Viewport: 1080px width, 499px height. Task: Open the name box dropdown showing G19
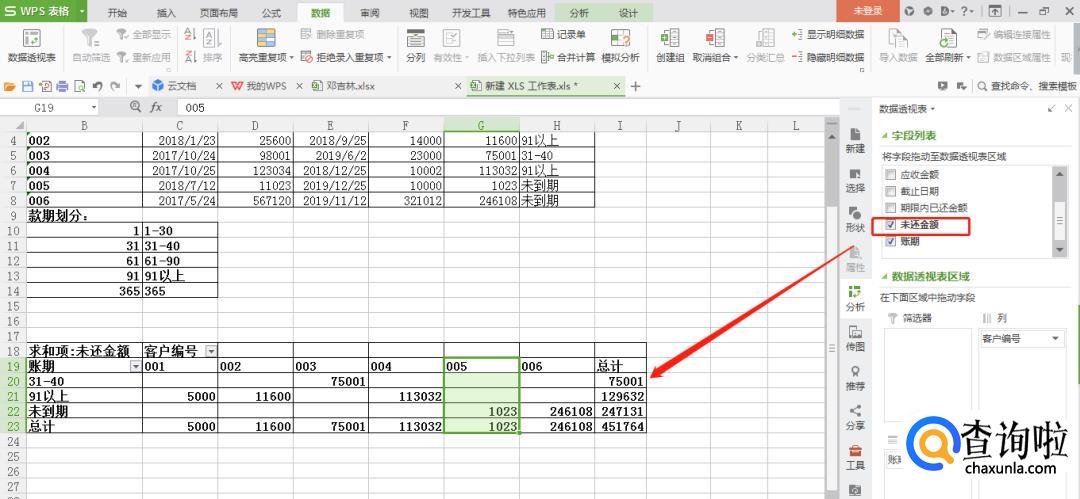point(94,108)
